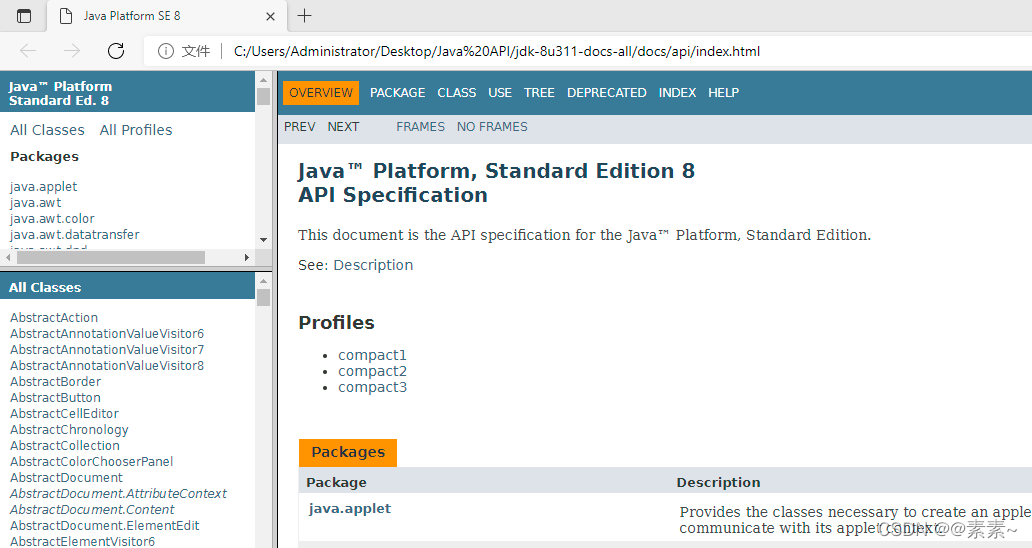Click the PREV link
This screenshot has width=1032, height=548.
click(x=299, y=127)
